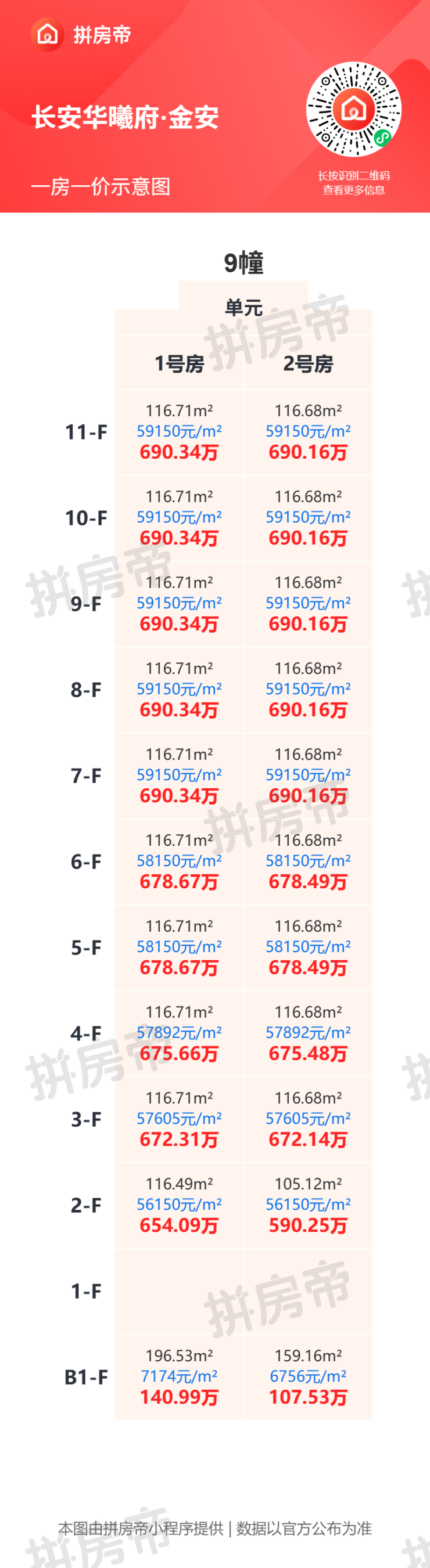Click the B1-F floor row label
Viewport: 430px width, 1568px height.
(x=86, y=1377)
